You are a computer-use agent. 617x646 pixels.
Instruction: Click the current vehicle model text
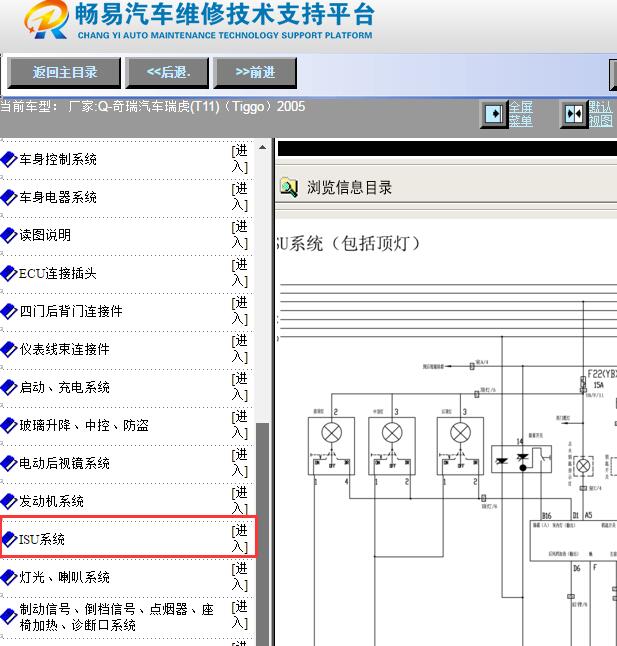coord(152,107)
